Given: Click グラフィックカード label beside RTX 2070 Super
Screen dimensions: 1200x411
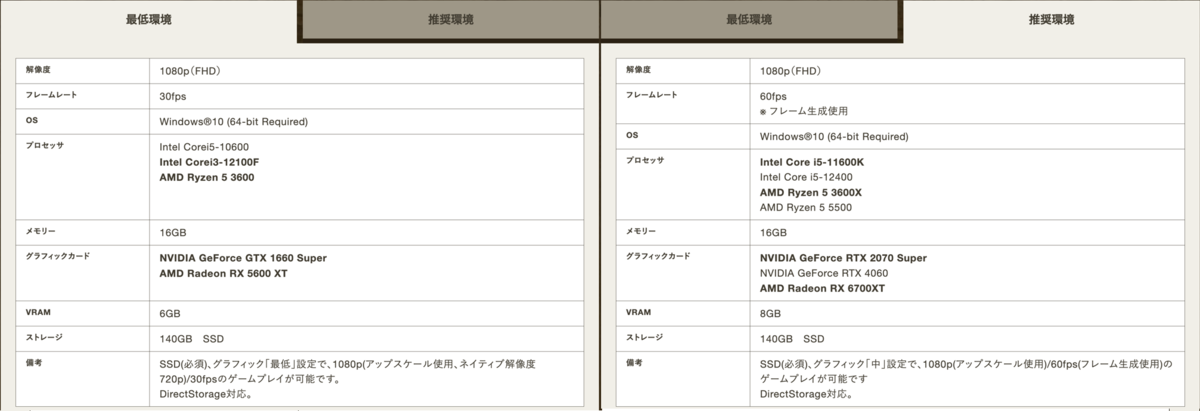Looking at the screenshot, I should [x=657, y=256].
